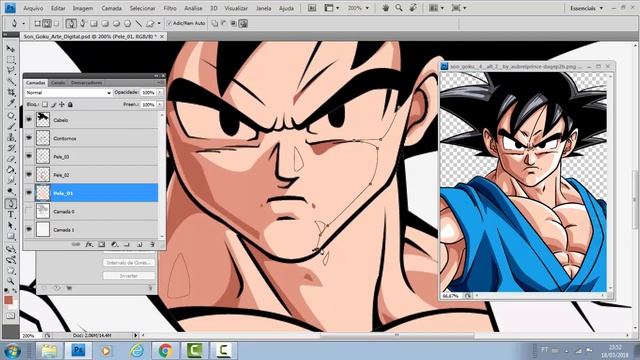
Task: Pick the Freeform Pen option in the options bar
Action: 82,24
